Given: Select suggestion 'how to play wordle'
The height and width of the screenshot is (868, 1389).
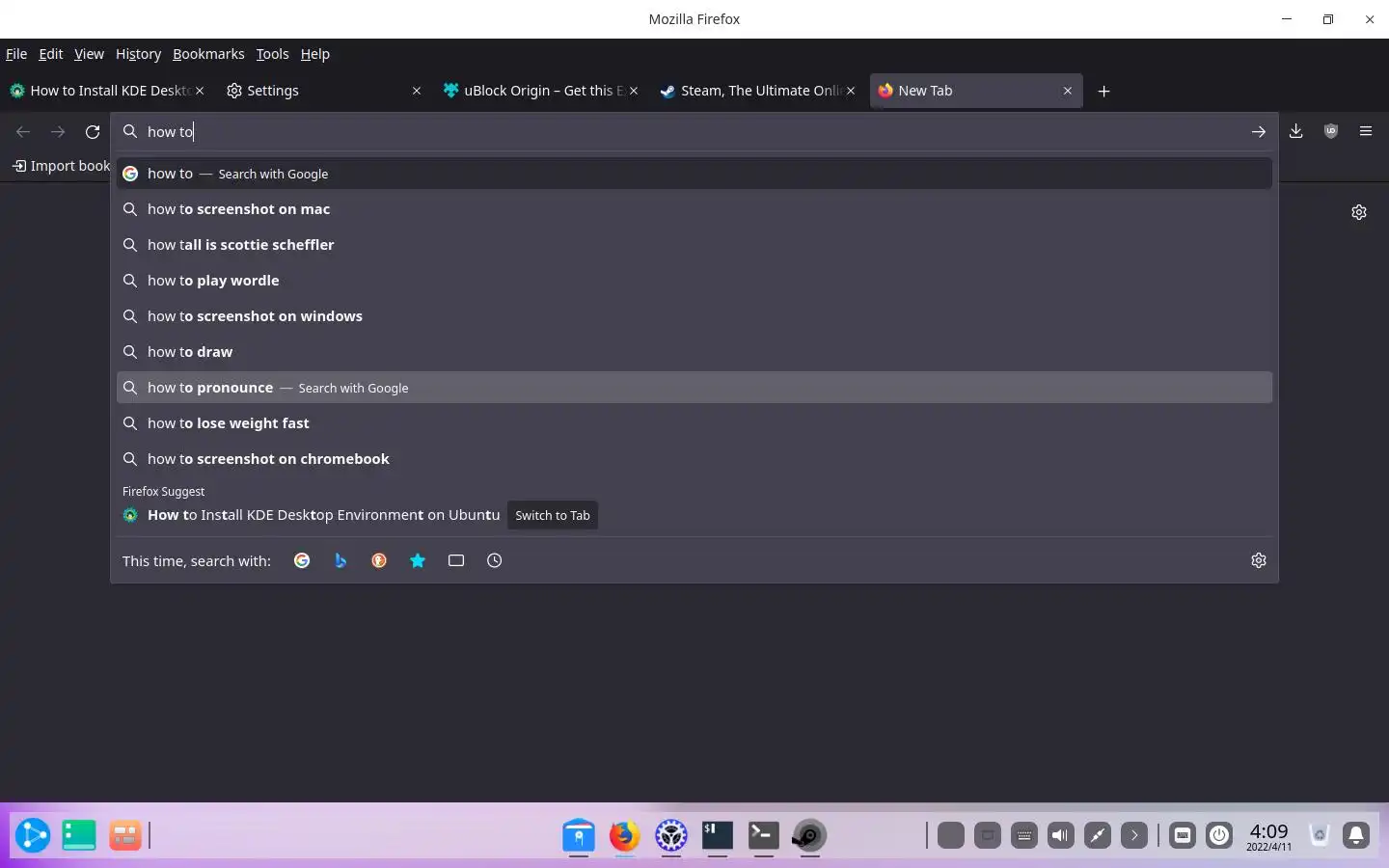Looking at the screenshot, I should coord(694,281).
